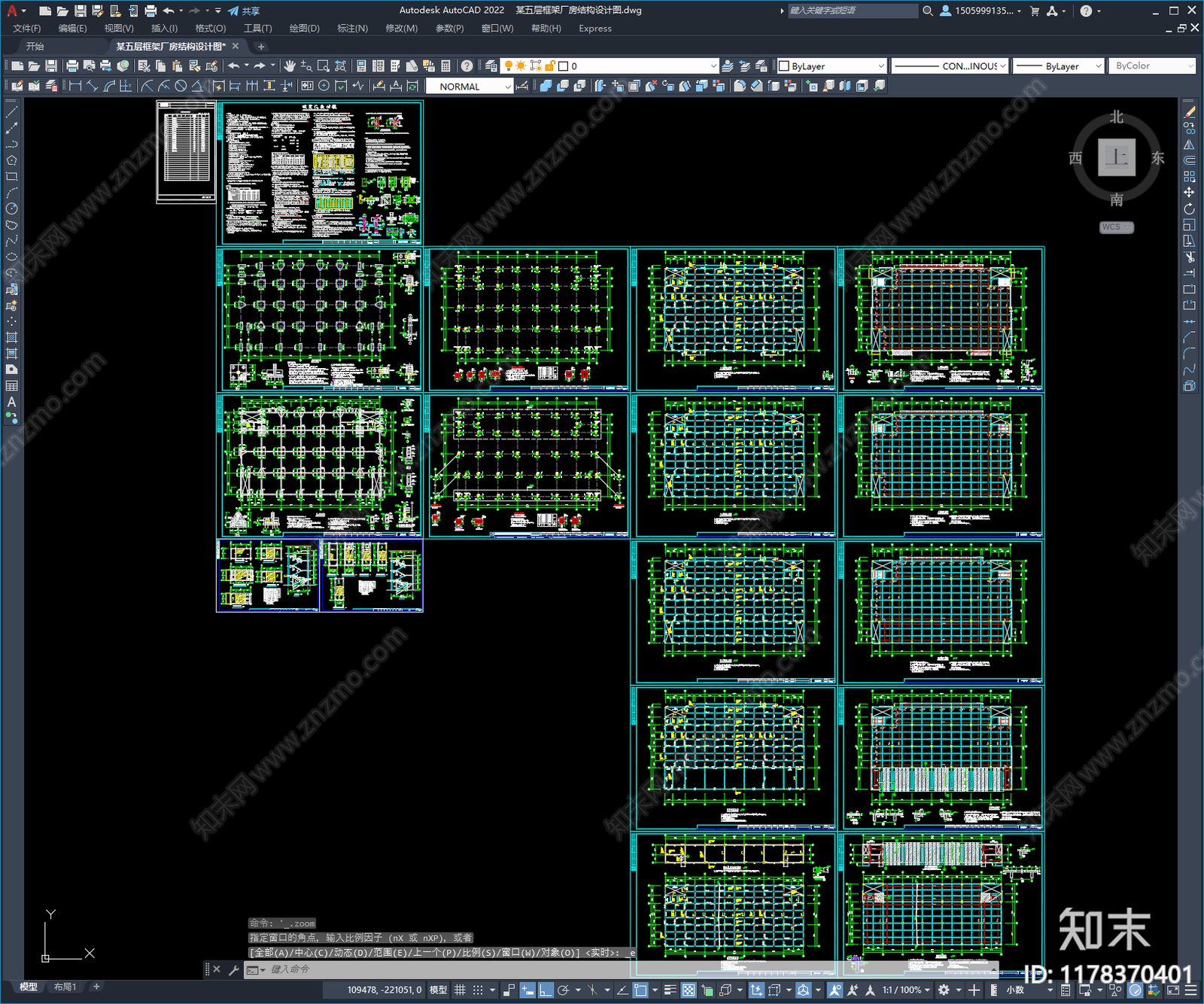
Task: Select the Line tool in left toolbar
Action: [11, 111]
